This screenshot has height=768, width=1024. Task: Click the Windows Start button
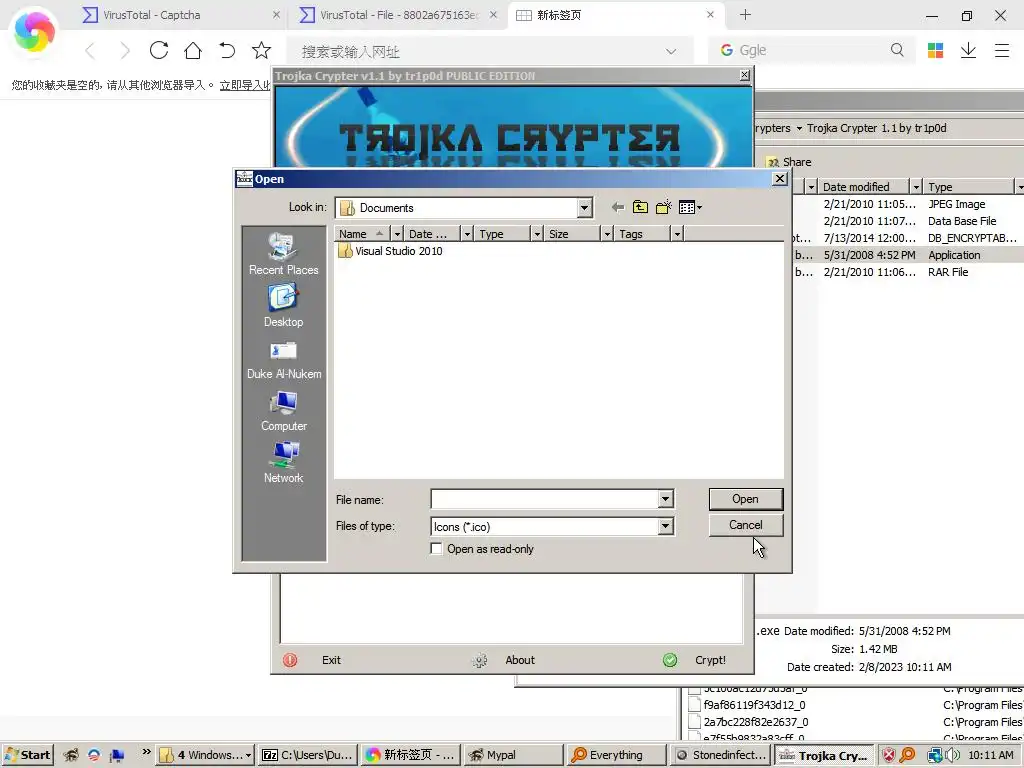(27, 755)
